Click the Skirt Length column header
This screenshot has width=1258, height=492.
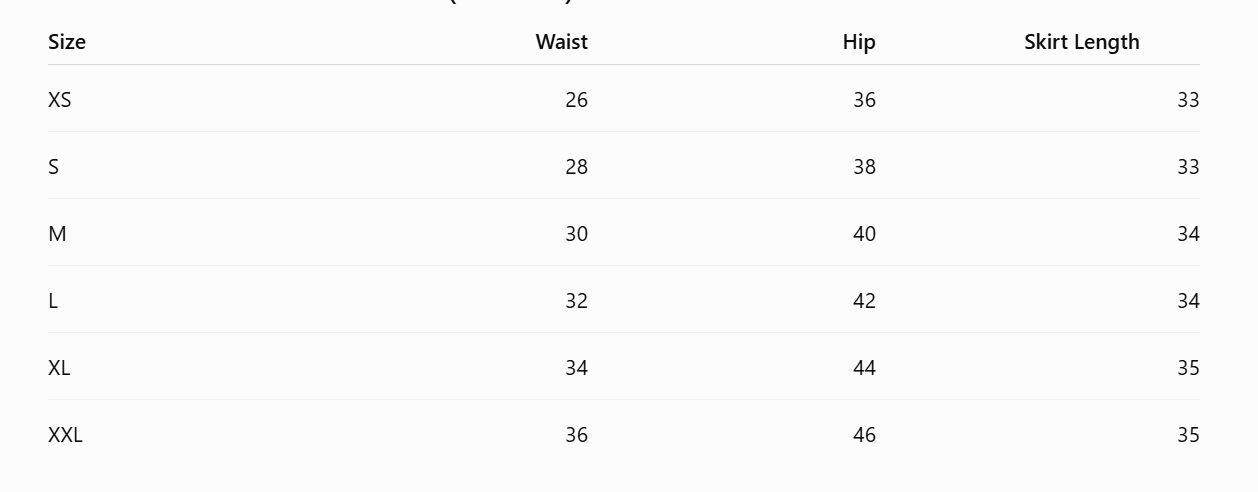tap(1082, 42)
